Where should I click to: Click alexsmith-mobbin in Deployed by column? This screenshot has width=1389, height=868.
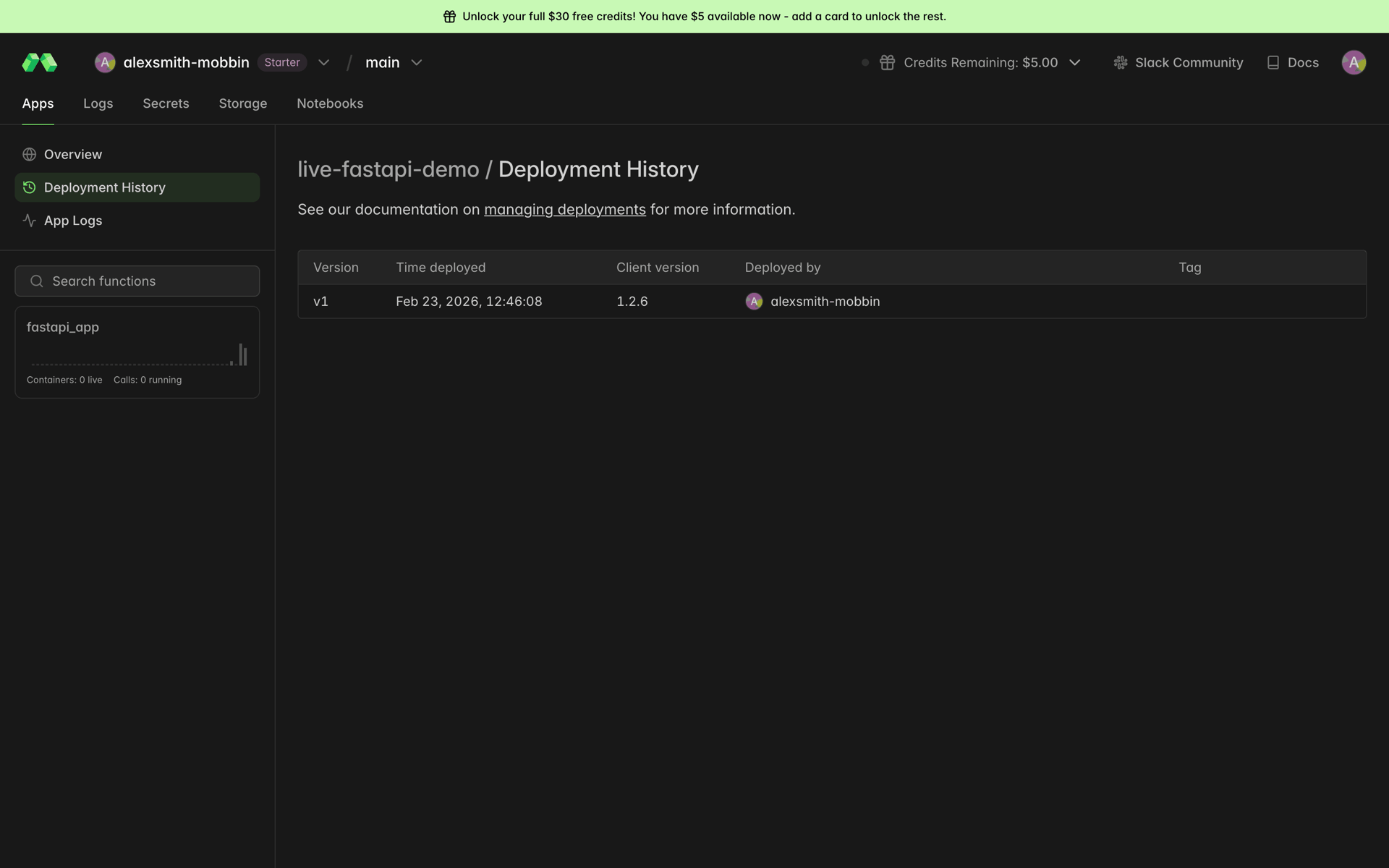tap(825, 302)
